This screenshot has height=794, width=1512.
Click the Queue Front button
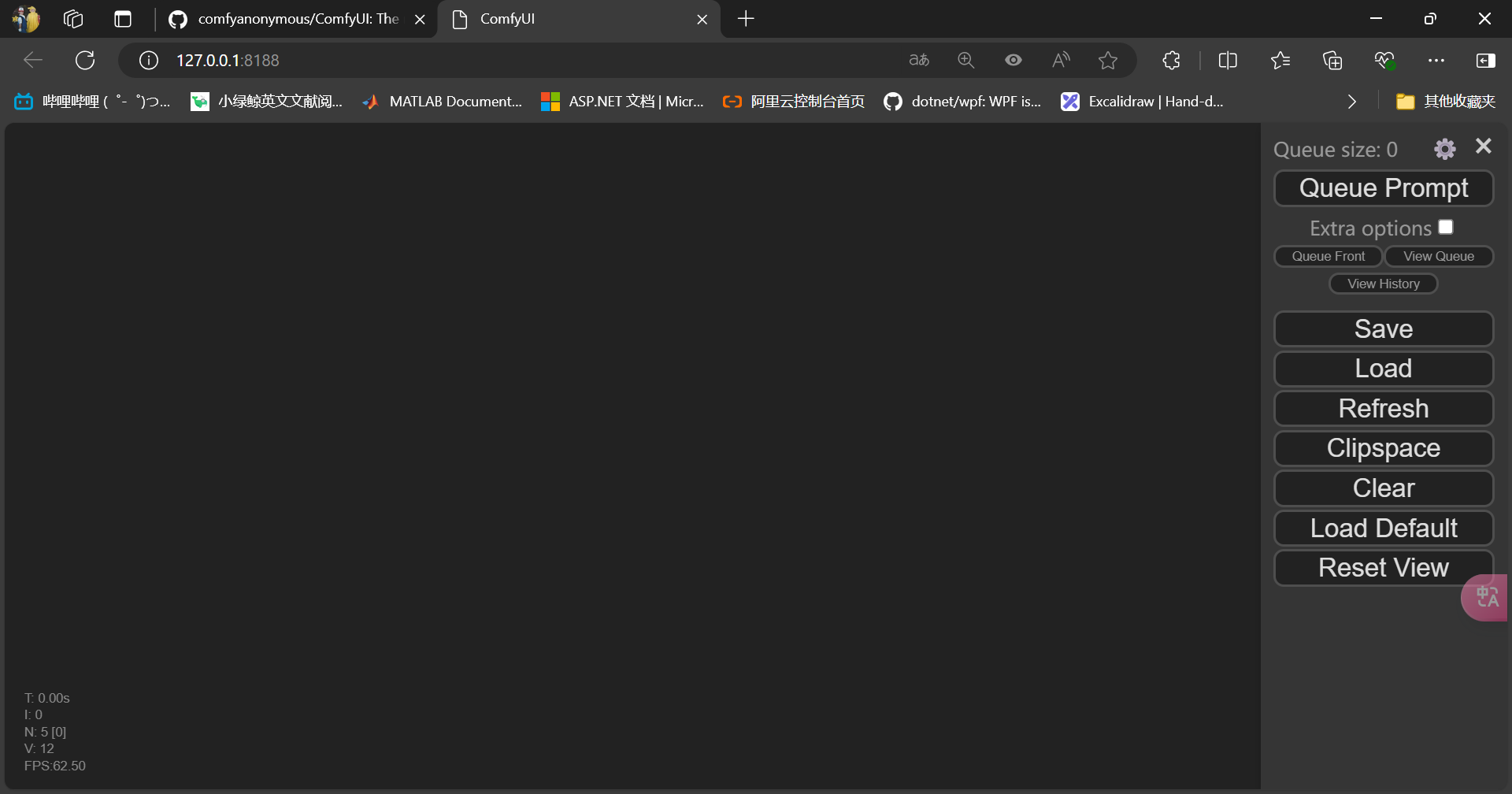1328,256
